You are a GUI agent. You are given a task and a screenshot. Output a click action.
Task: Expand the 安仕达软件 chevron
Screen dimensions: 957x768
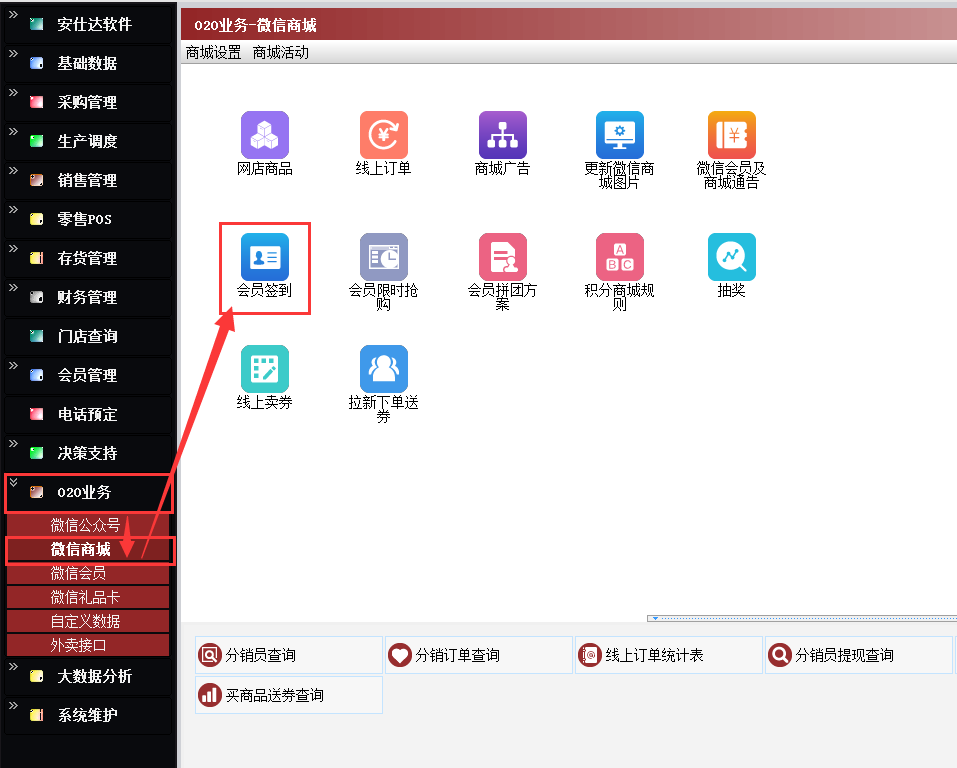(x=13, y=15)
